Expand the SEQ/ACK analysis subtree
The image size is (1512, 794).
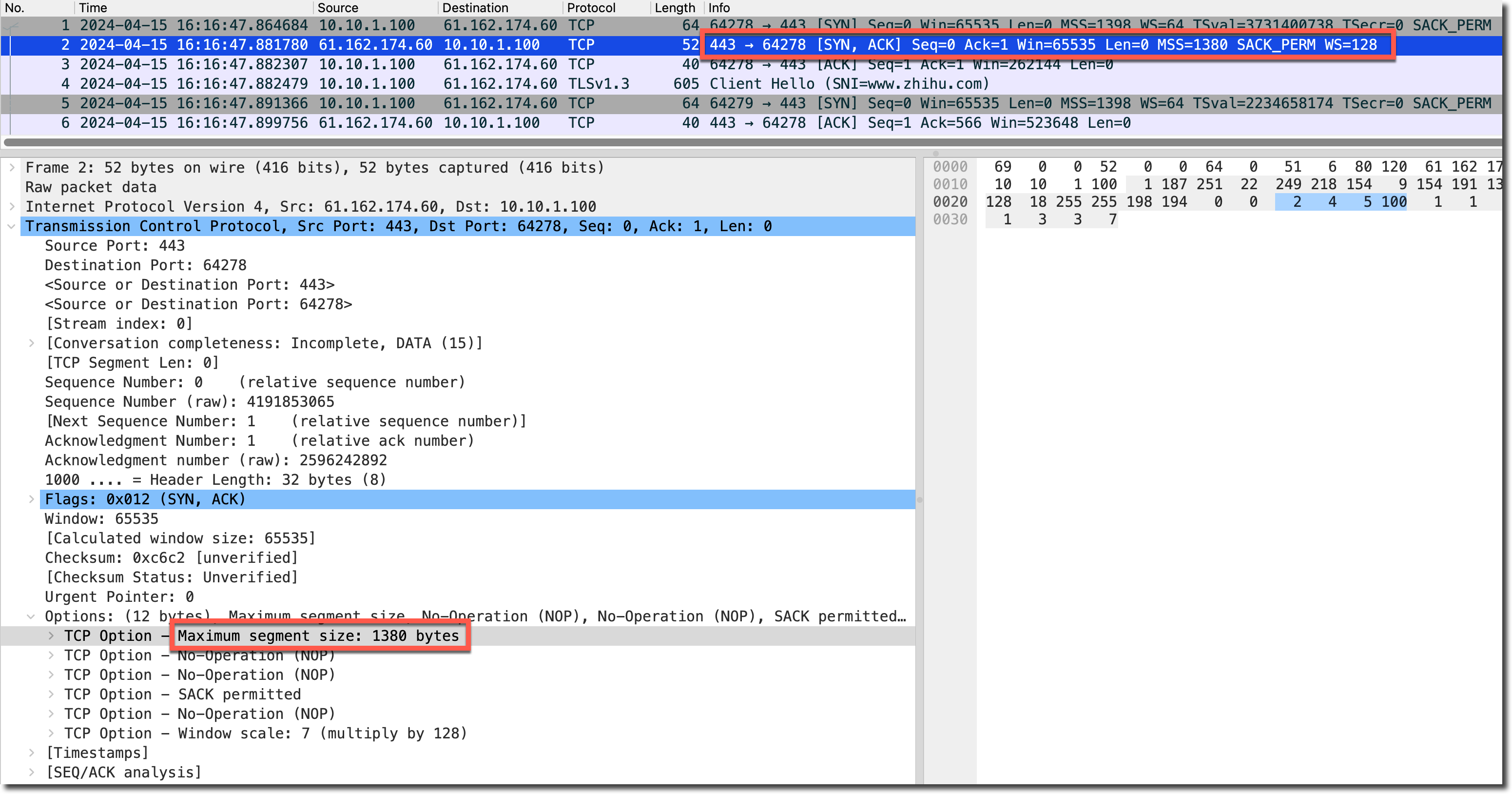click(x=32, y=772)
